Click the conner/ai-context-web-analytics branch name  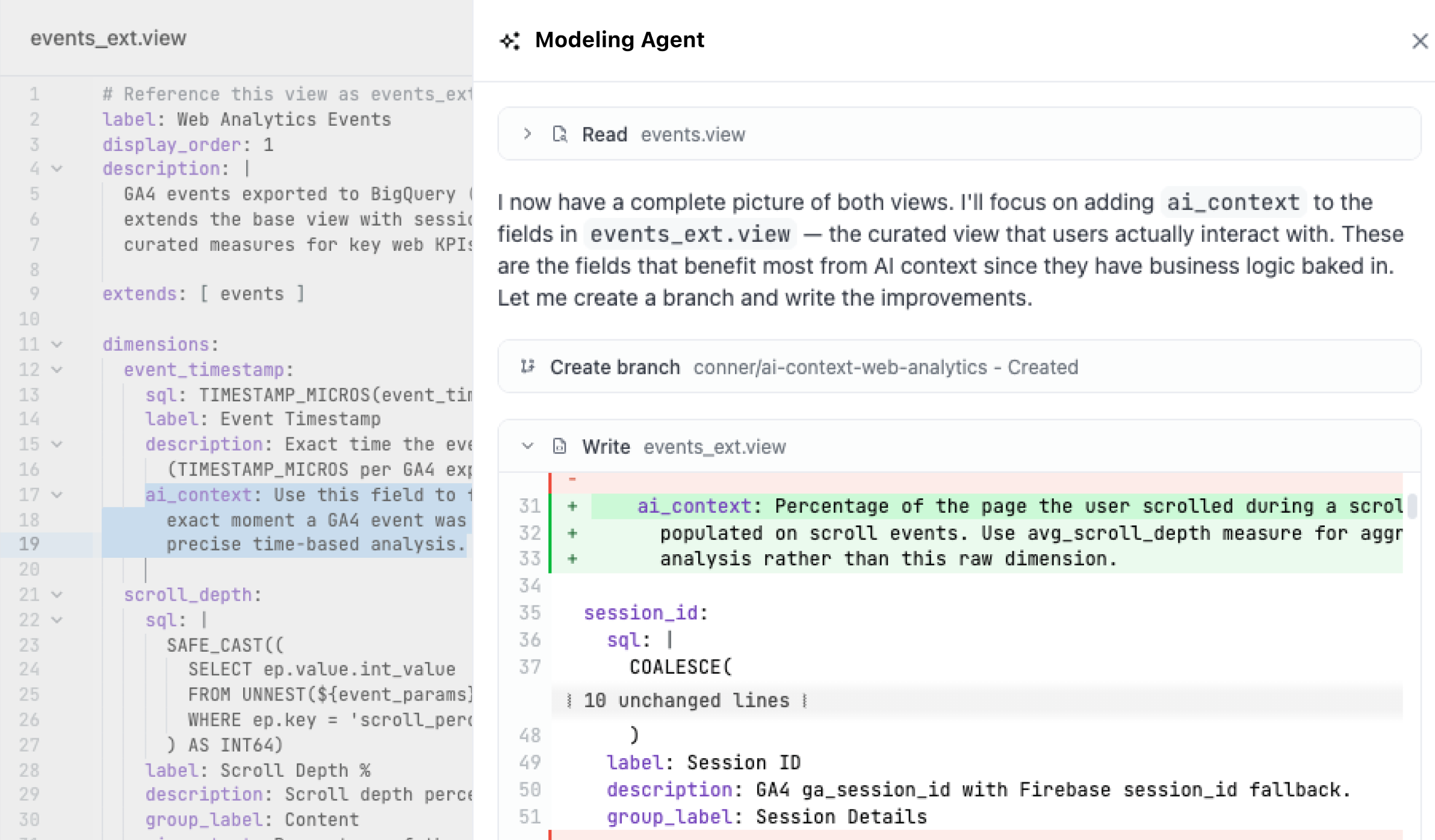tap(843, 366)
